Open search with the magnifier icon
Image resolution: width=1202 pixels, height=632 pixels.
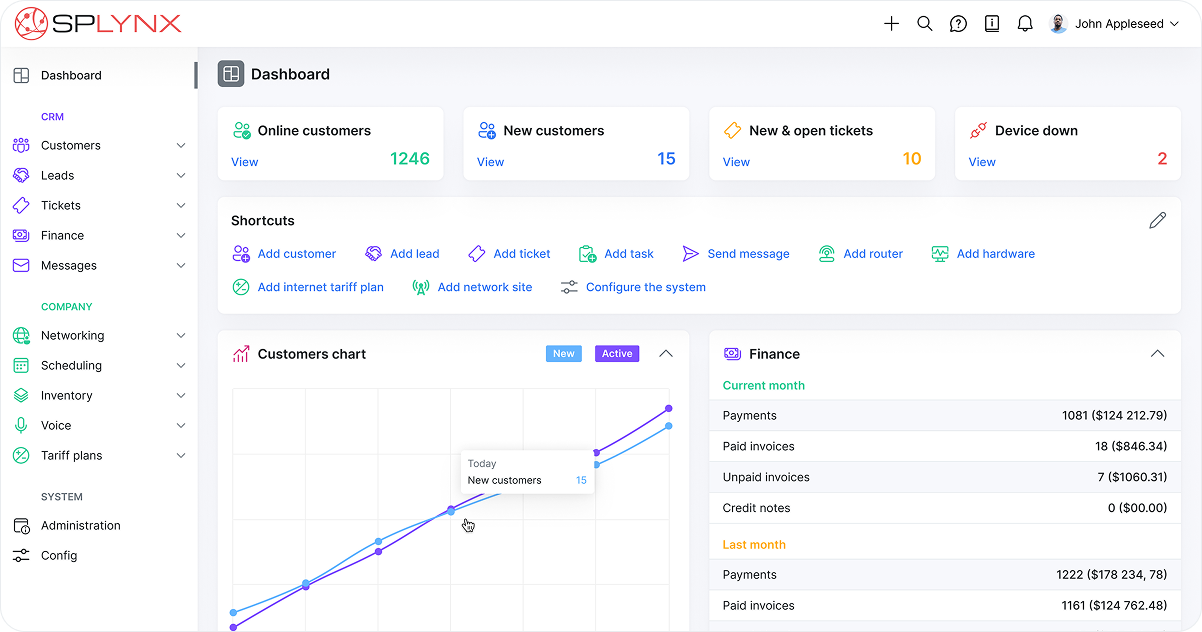(x=925, y=24)
